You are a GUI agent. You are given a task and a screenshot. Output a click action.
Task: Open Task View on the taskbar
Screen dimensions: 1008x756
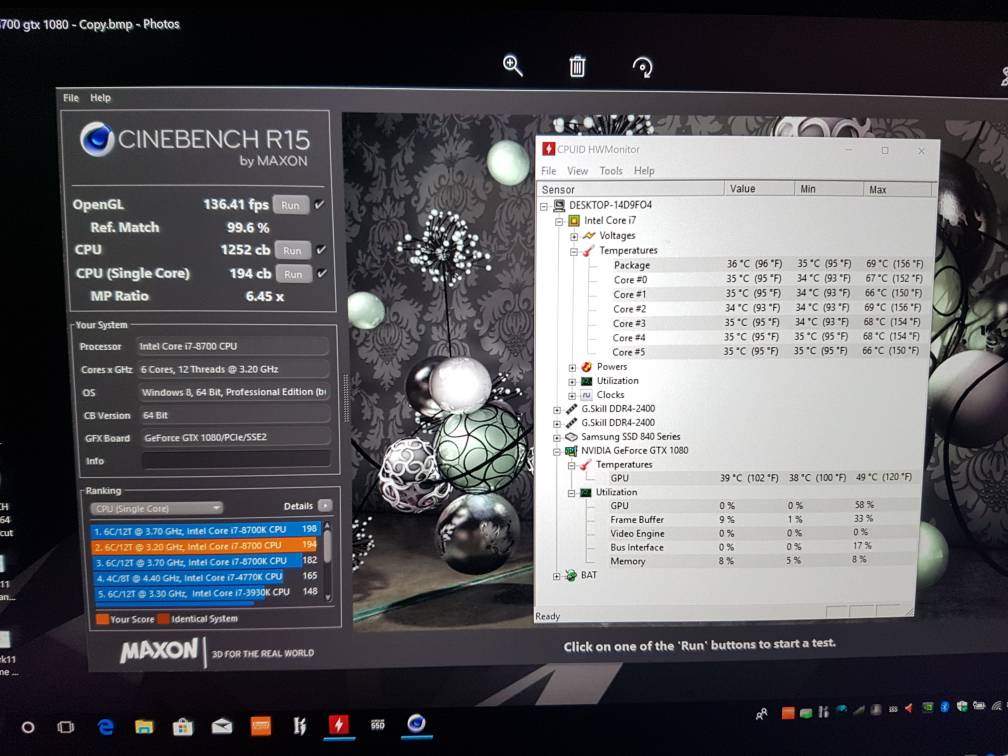point(65,727)
